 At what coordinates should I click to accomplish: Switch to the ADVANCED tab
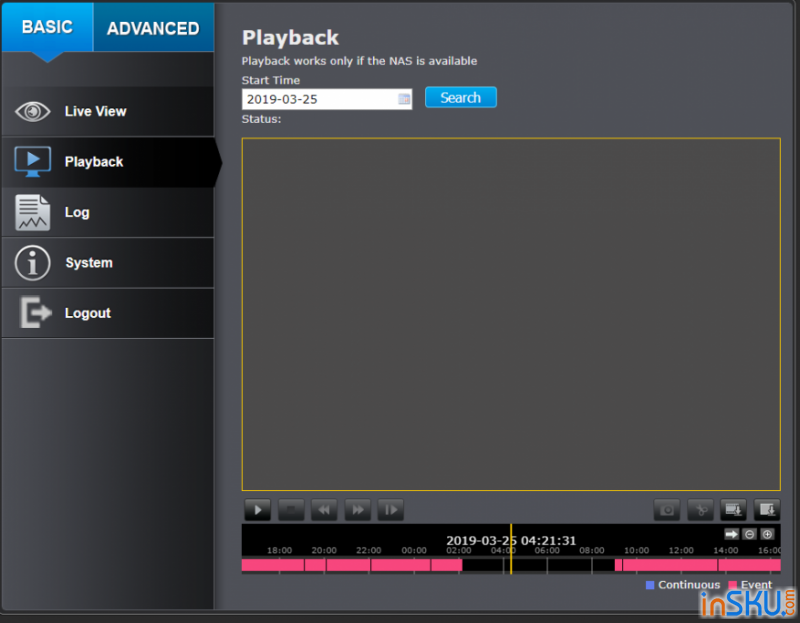click(153, 28)
